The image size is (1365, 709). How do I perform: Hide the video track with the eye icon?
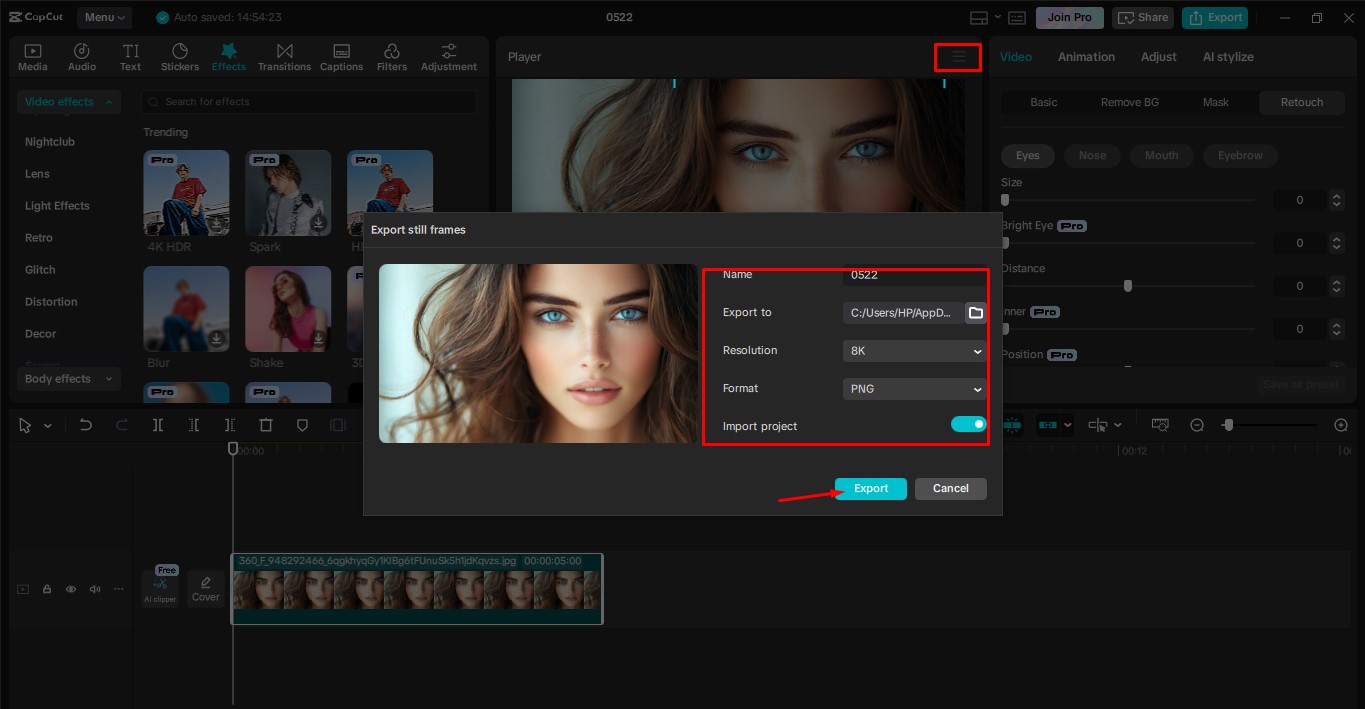tap(70, 589)
